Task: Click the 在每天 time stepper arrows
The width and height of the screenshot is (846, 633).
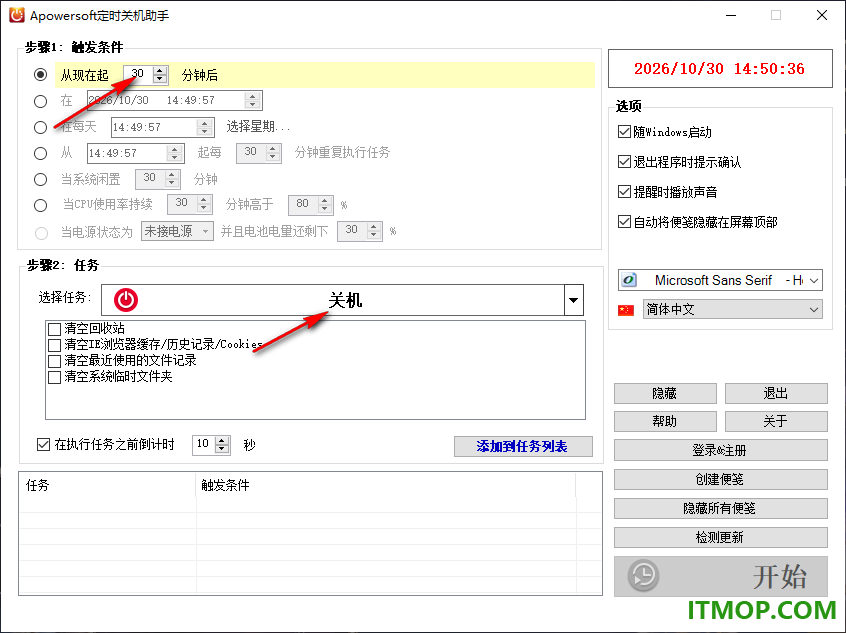Action: pos(204,127)
